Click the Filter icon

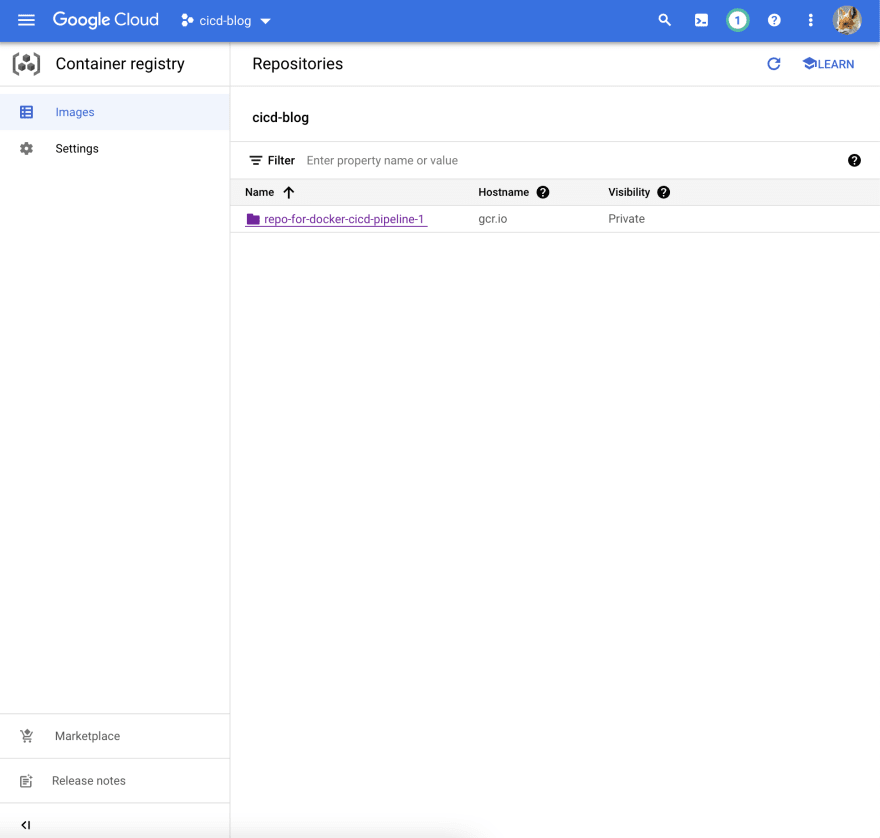point(255,161)
